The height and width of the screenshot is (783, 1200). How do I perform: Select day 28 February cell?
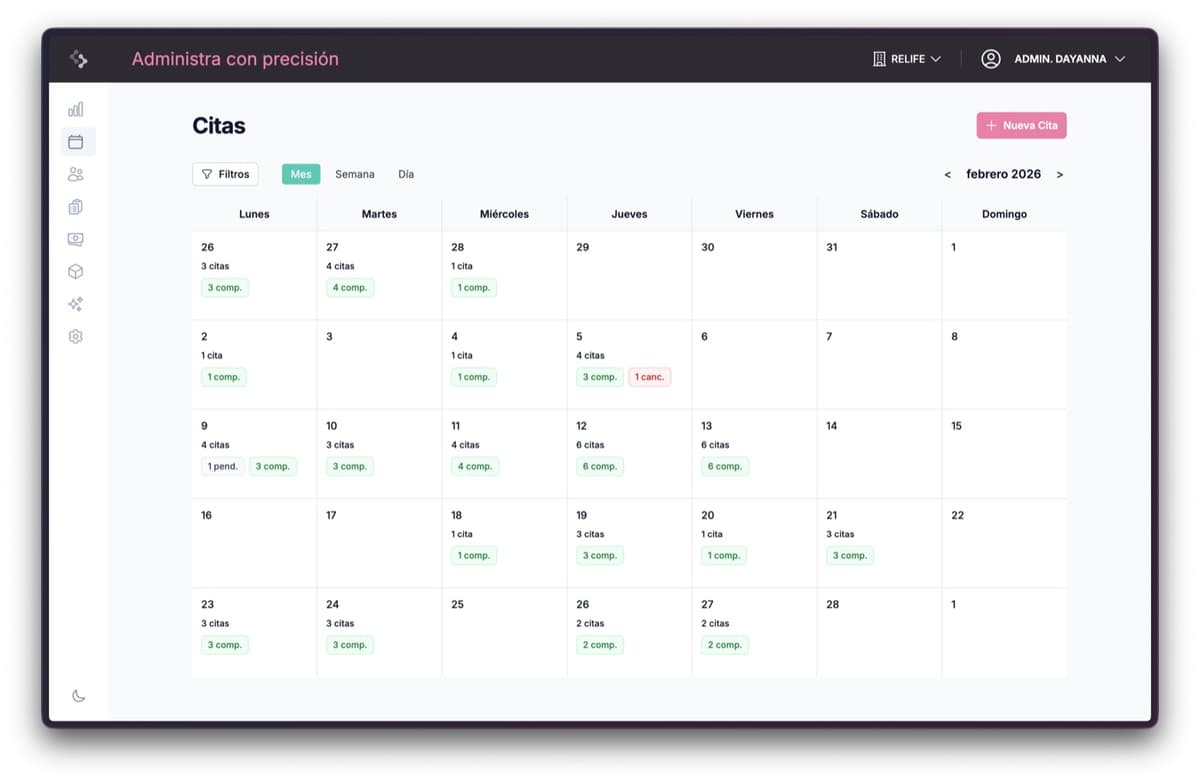[879, 632]
